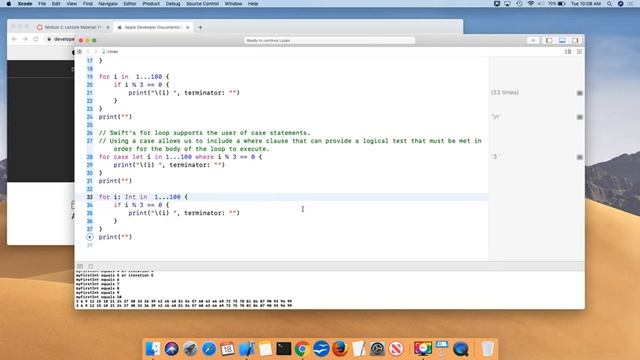Open the related items grid icon in the jump bar
This screenshot has width=640, height=360.
click(79, 52)
